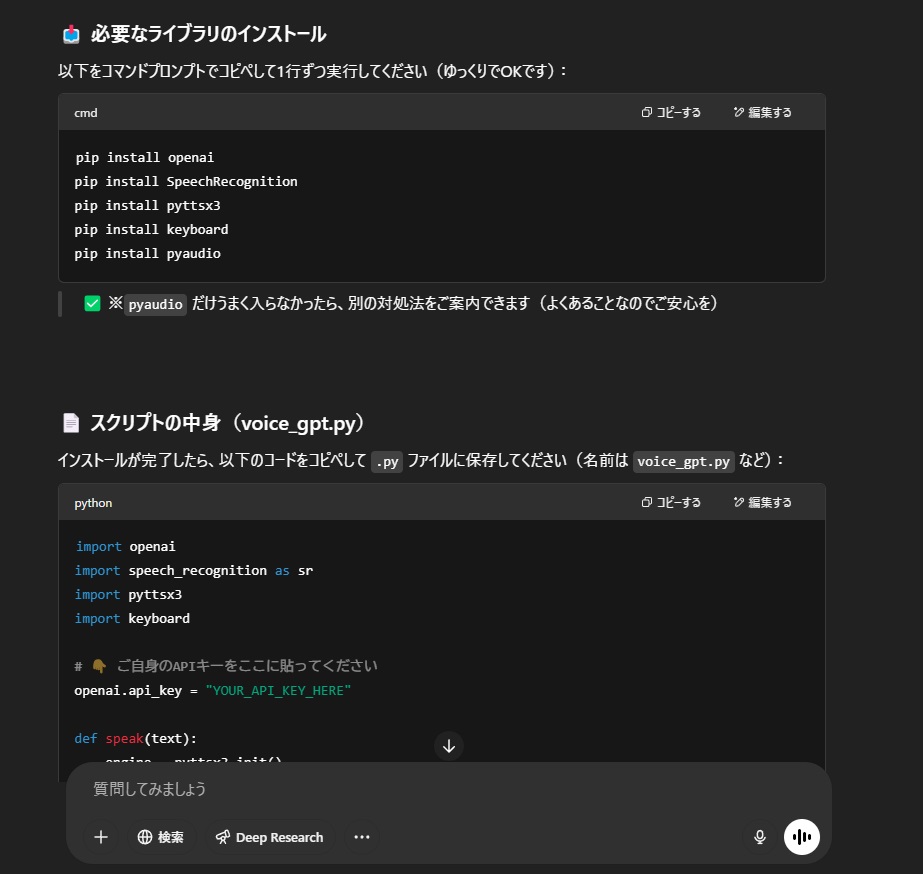Image resolution: width=923 pixels, height=874 pixels.
Task: Launch voice mode with waveform button
Action: point(802,837)
